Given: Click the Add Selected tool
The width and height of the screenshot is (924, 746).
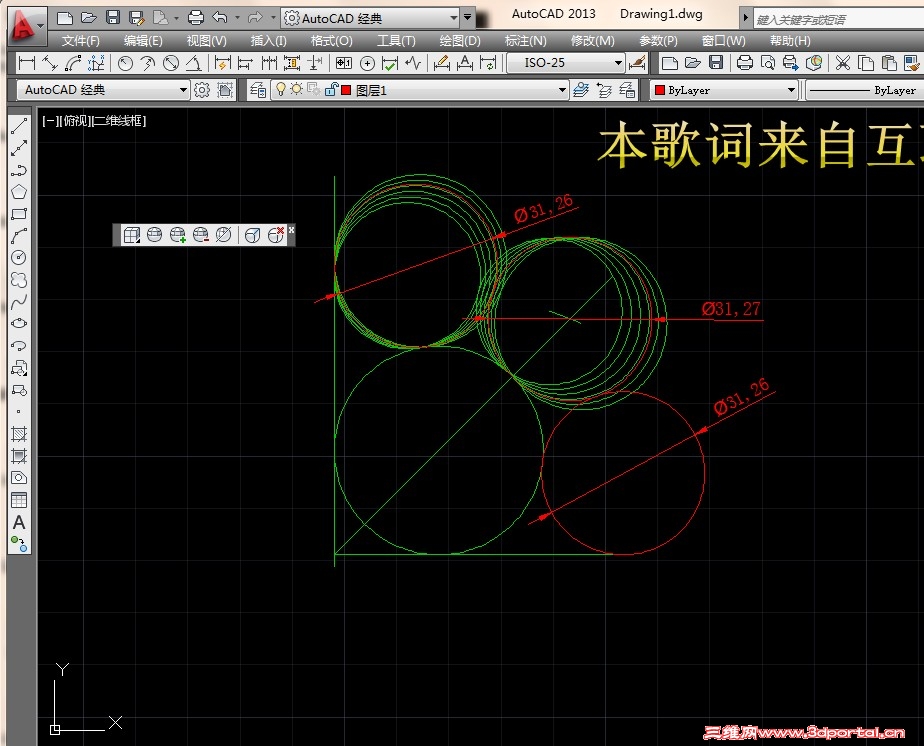Looking at the screenshot, I should click(19, 544).
